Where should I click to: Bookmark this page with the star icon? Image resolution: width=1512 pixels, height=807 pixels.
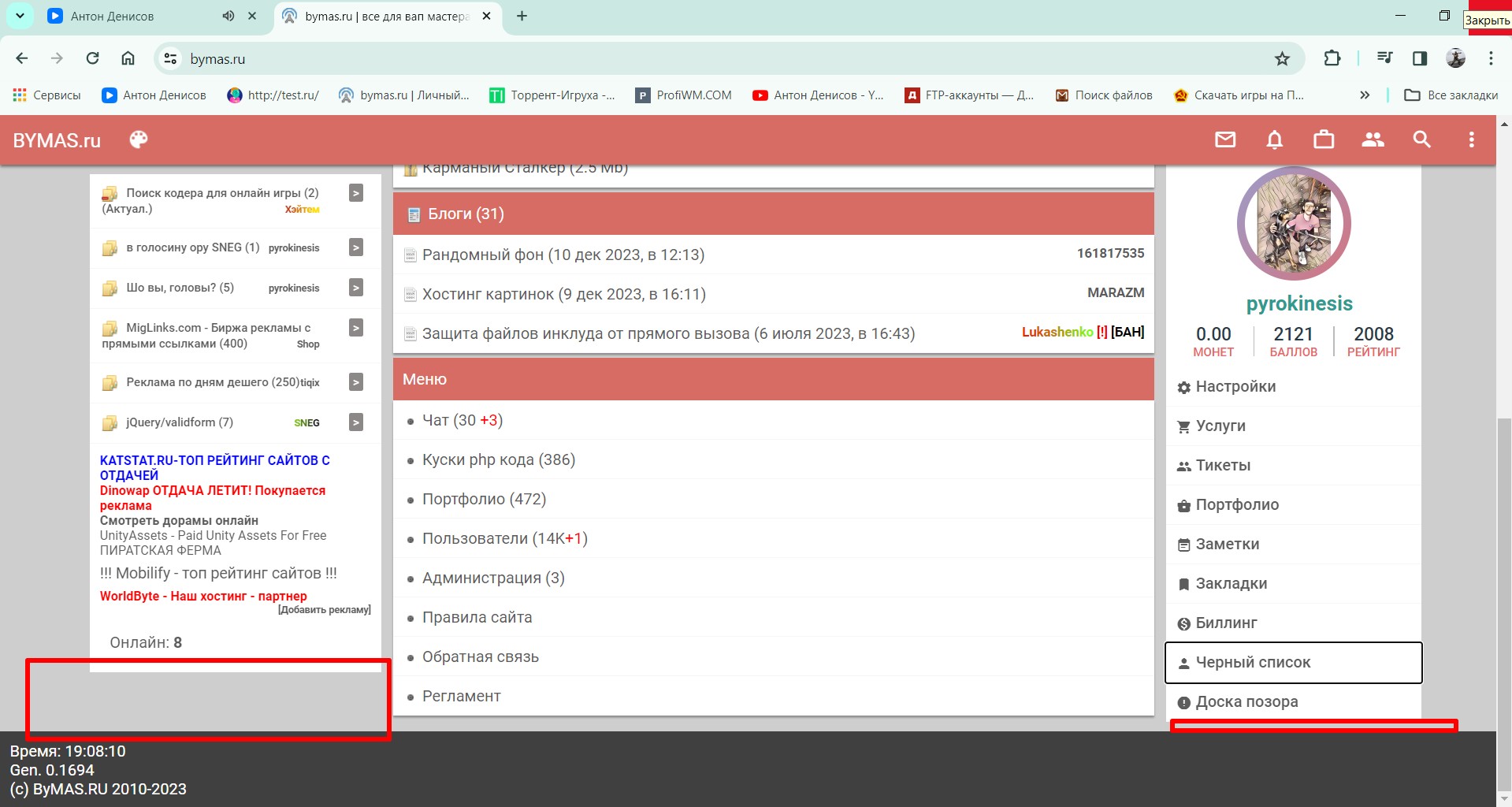1282,59
